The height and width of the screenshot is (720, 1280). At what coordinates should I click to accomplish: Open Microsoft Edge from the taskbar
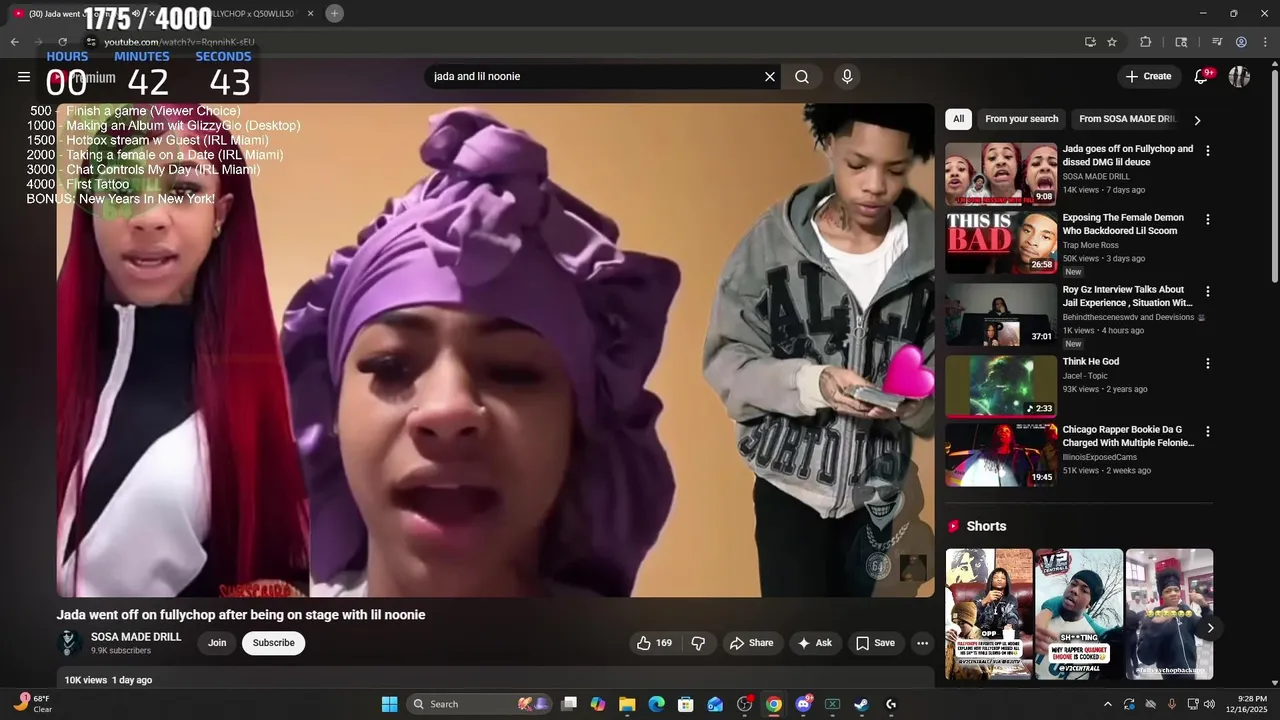click(656, 704)
